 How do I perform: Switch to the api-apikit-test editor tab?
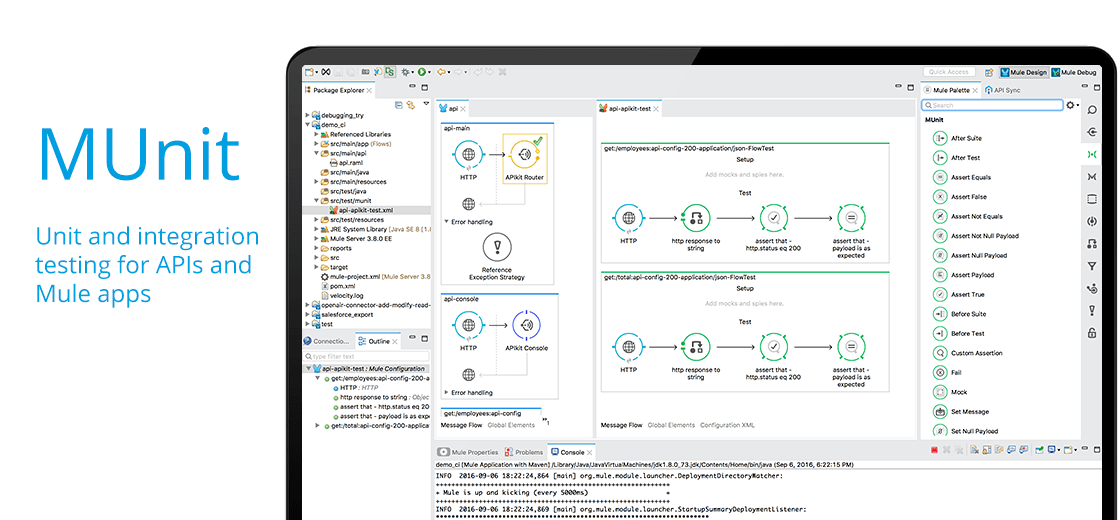click(630, 109)
